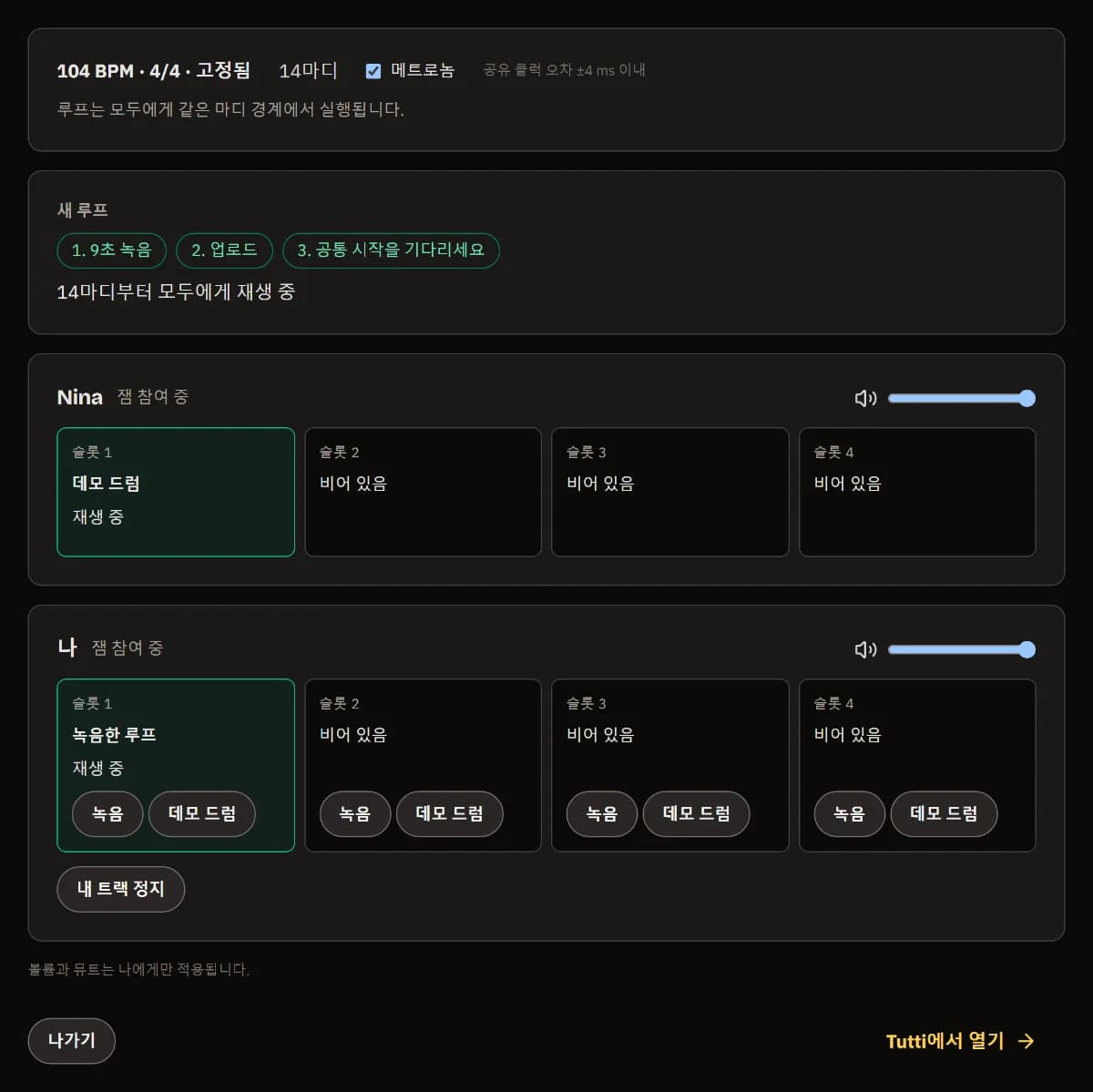Load 데모 드럼 into my slot 4
The image size is (1093, 1092).
945,813
